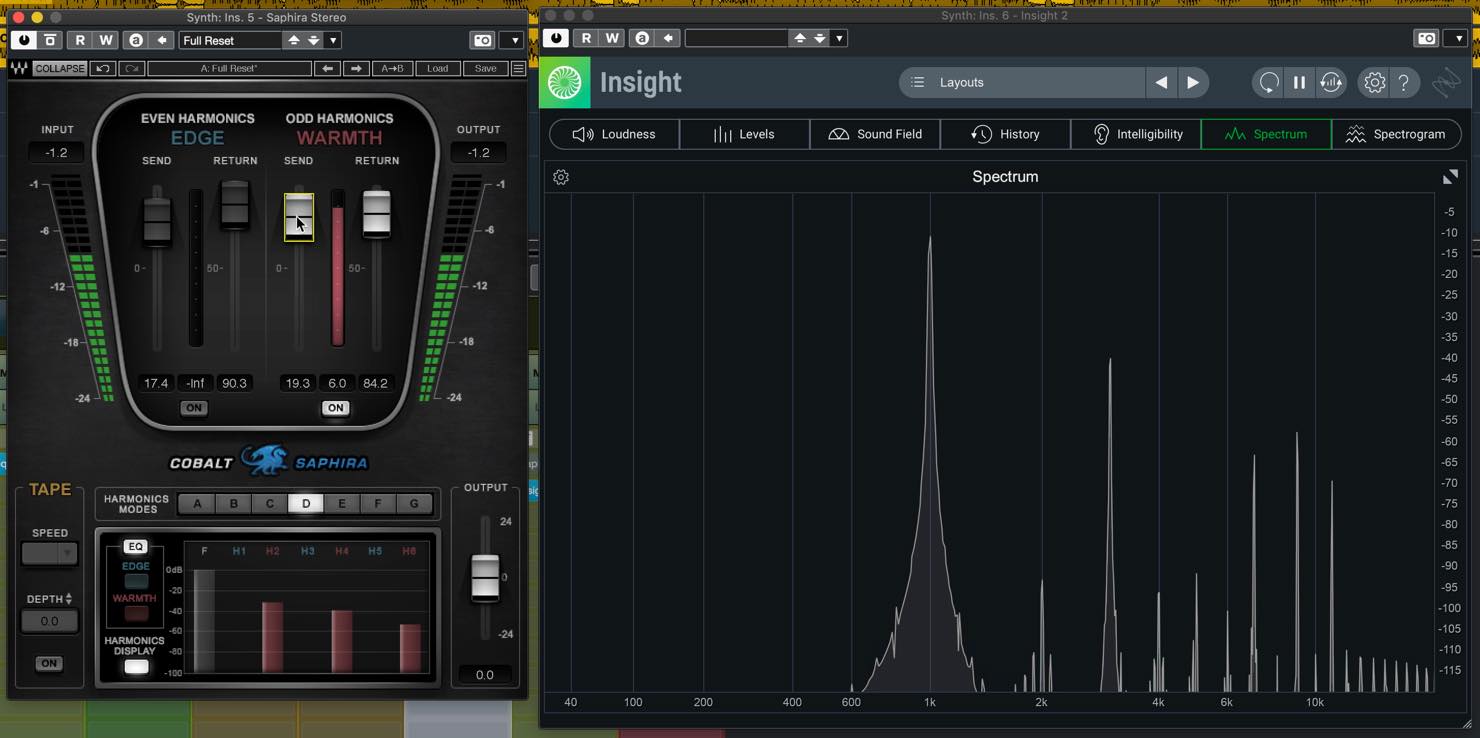
Task: Toggle Warmth harmonics ON button
Action: pyautogui.click(x=336, y=408)
